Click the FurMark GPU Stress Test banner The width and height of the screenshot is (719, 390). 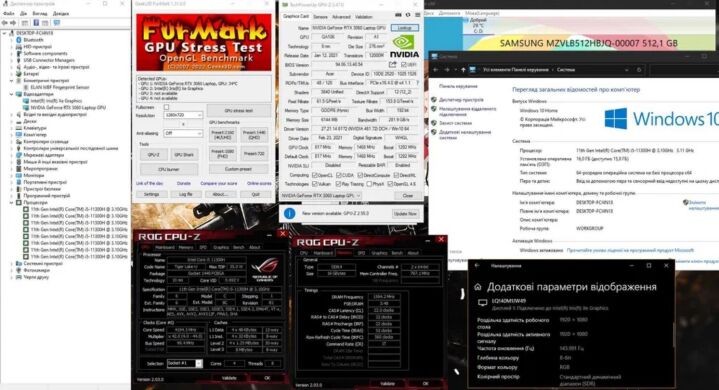[204, 42]
